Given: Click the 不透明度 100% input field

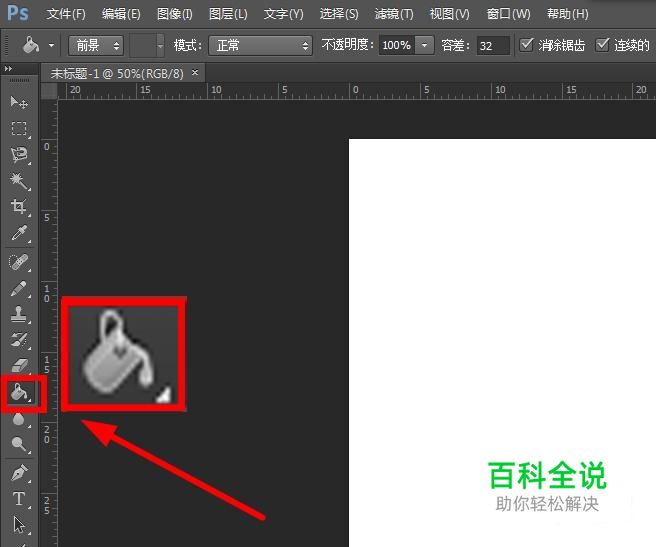Looking at the screenshot, I should point(397,45).
